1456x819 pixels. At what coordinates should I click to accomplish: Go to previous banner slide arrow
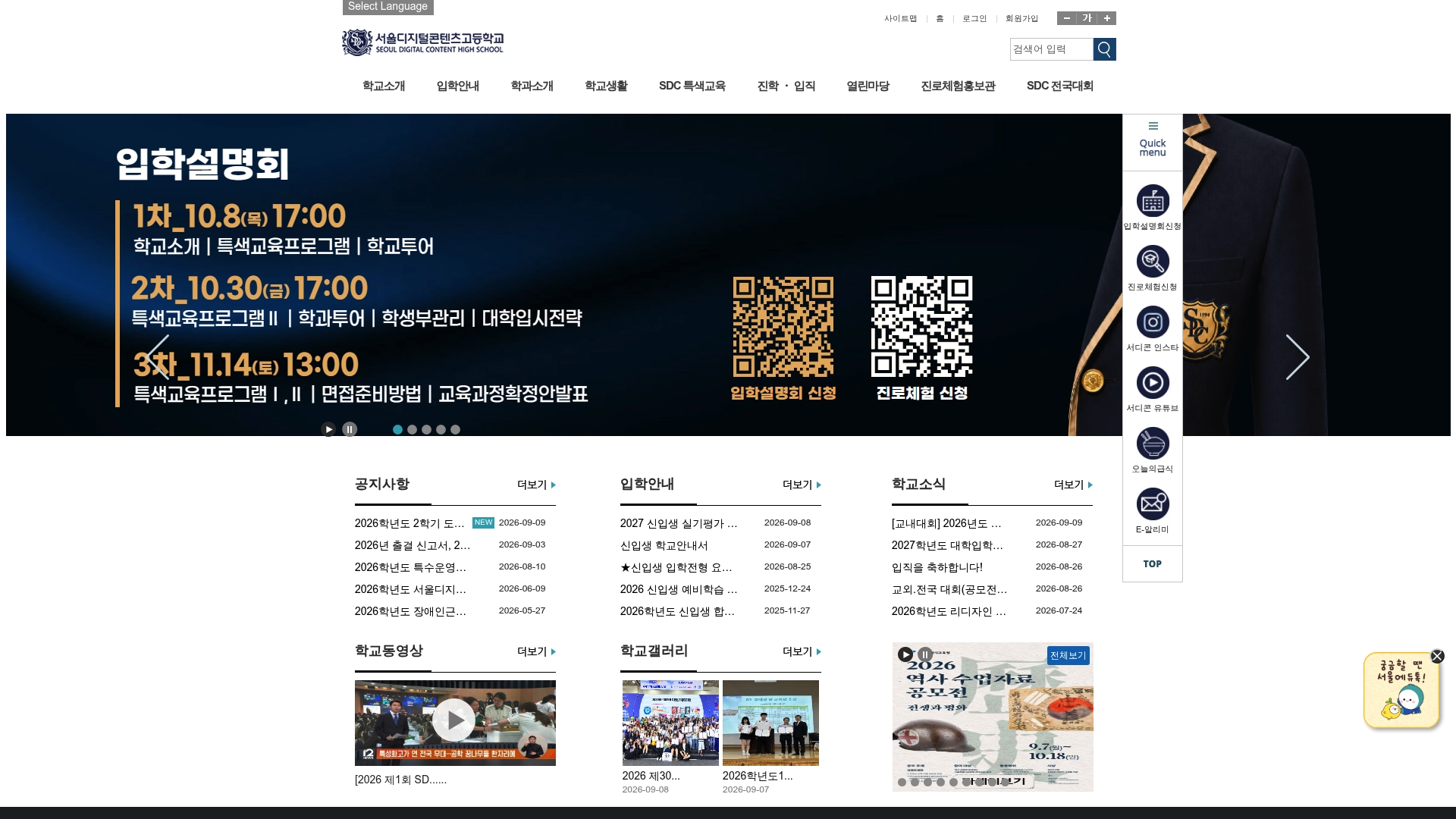click(x=158, y=356)
